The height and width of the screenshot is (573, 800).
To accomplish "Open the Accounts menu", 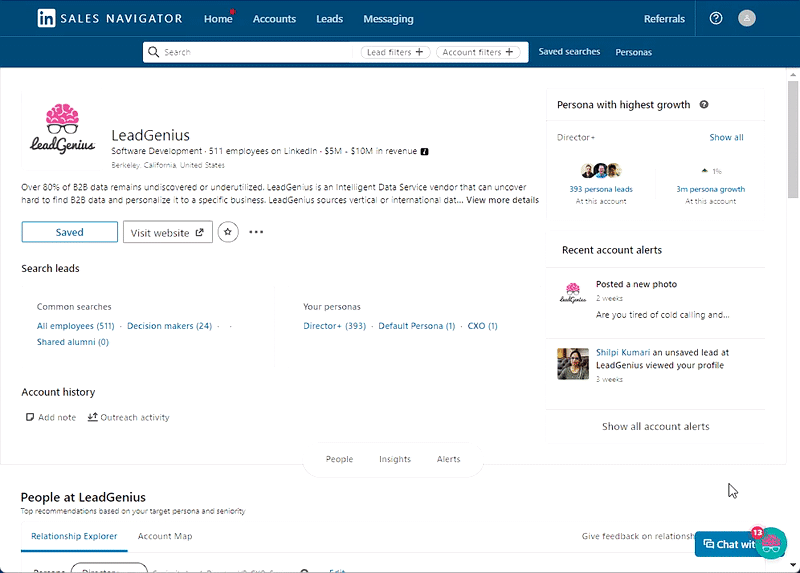I will pyautogui.click(x=274, y=19).
